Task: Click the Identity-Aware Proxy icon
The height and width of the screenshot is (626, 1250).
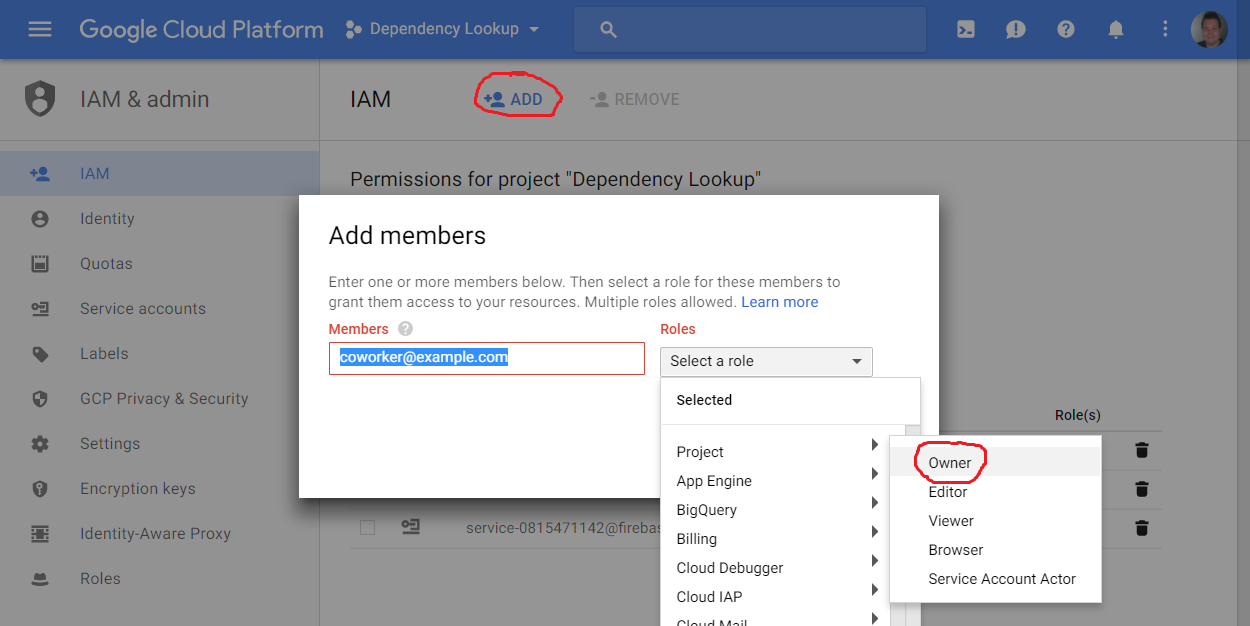Action: [40, 534]
